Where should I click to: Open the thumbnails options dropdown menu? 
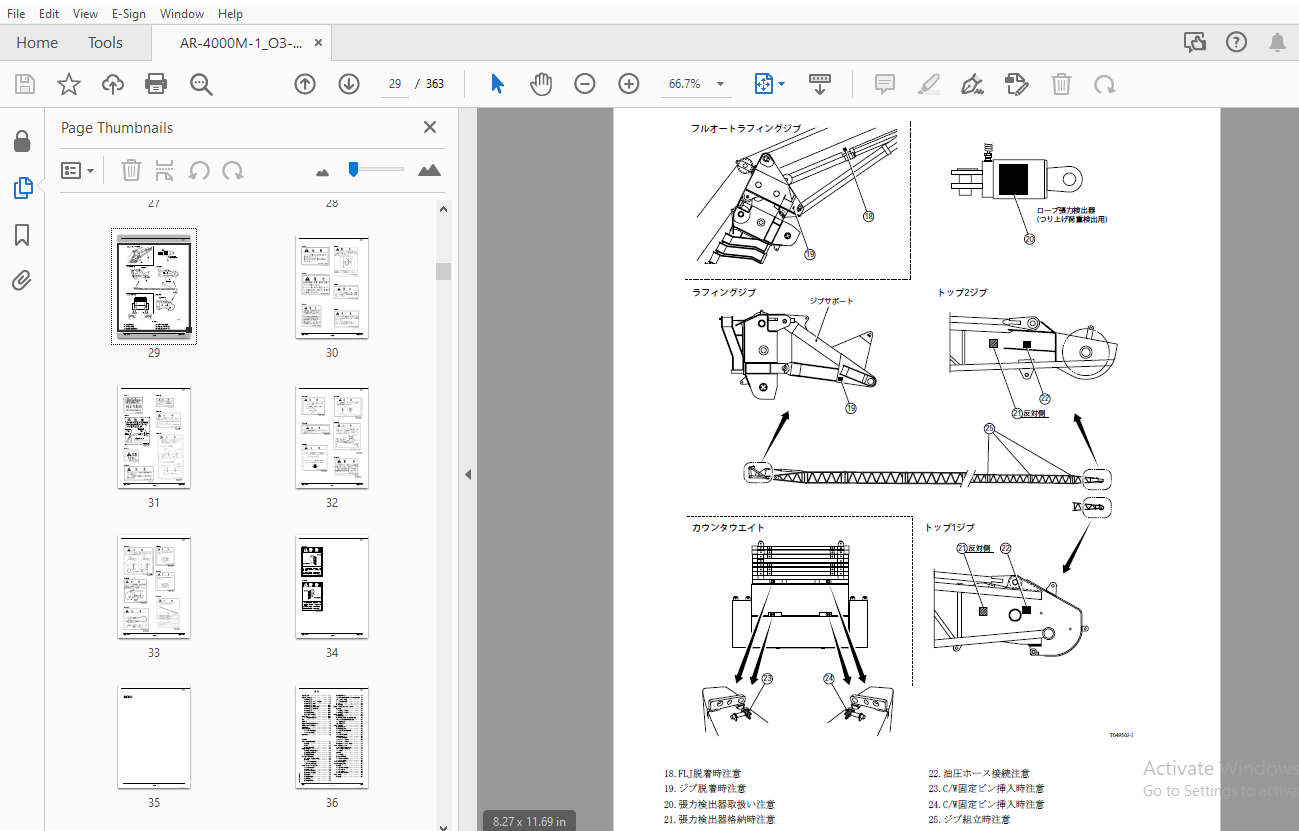click(x=78, y=171)
